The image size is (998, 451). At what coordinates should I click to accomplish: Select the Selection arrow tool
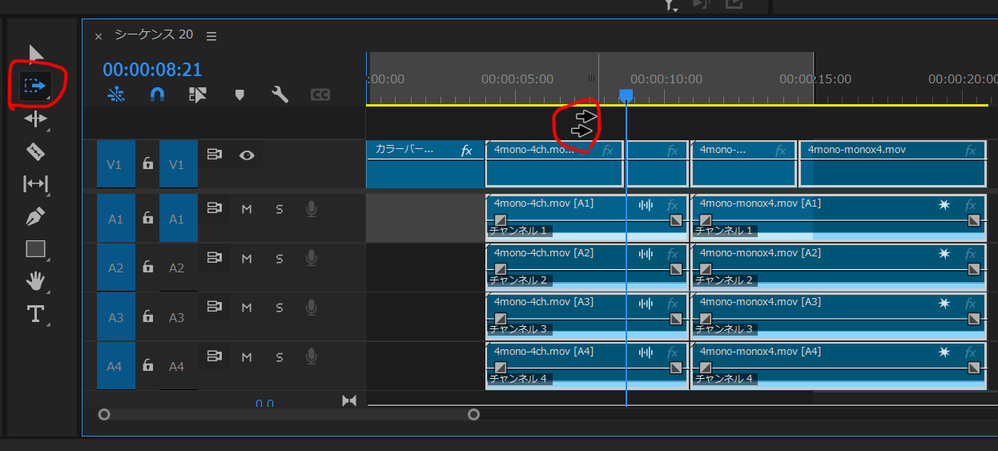click(x=36, y=54)
